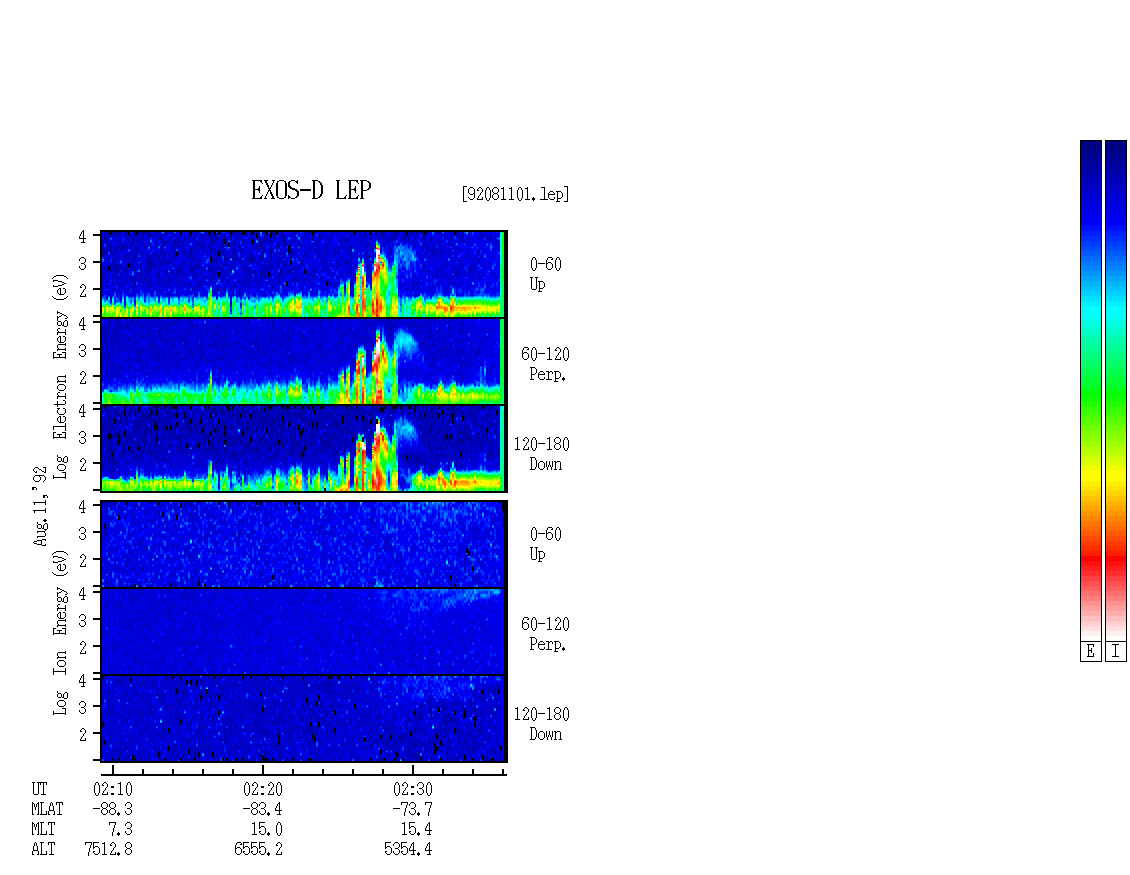The width and height of the screenshot is (1130, 875).
Task: Click the ion 0-60 Up pitch angle label
Action: pos(546,544)
